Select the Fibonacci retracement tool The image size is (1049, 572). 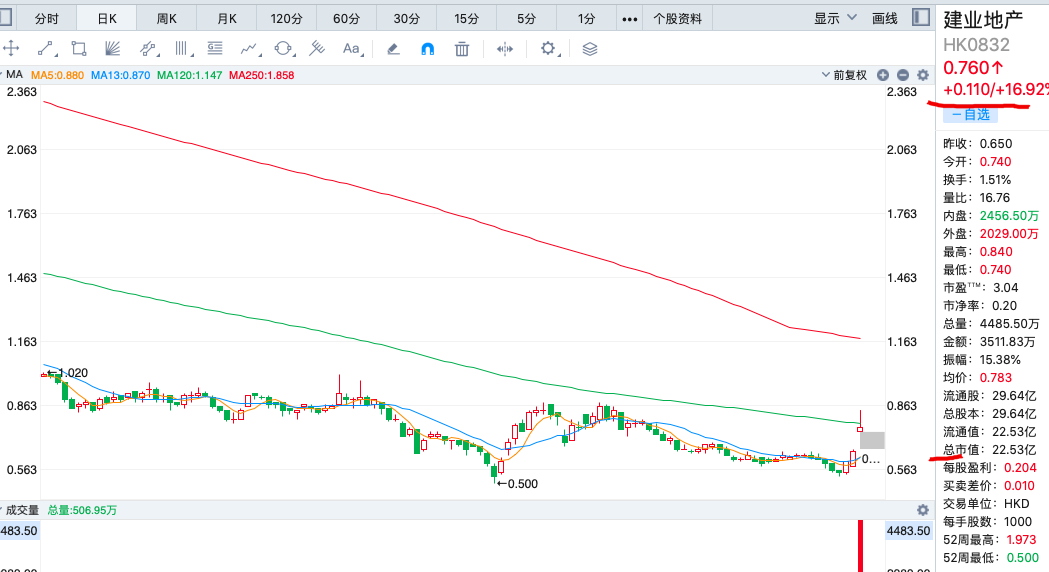click(215, 48)
